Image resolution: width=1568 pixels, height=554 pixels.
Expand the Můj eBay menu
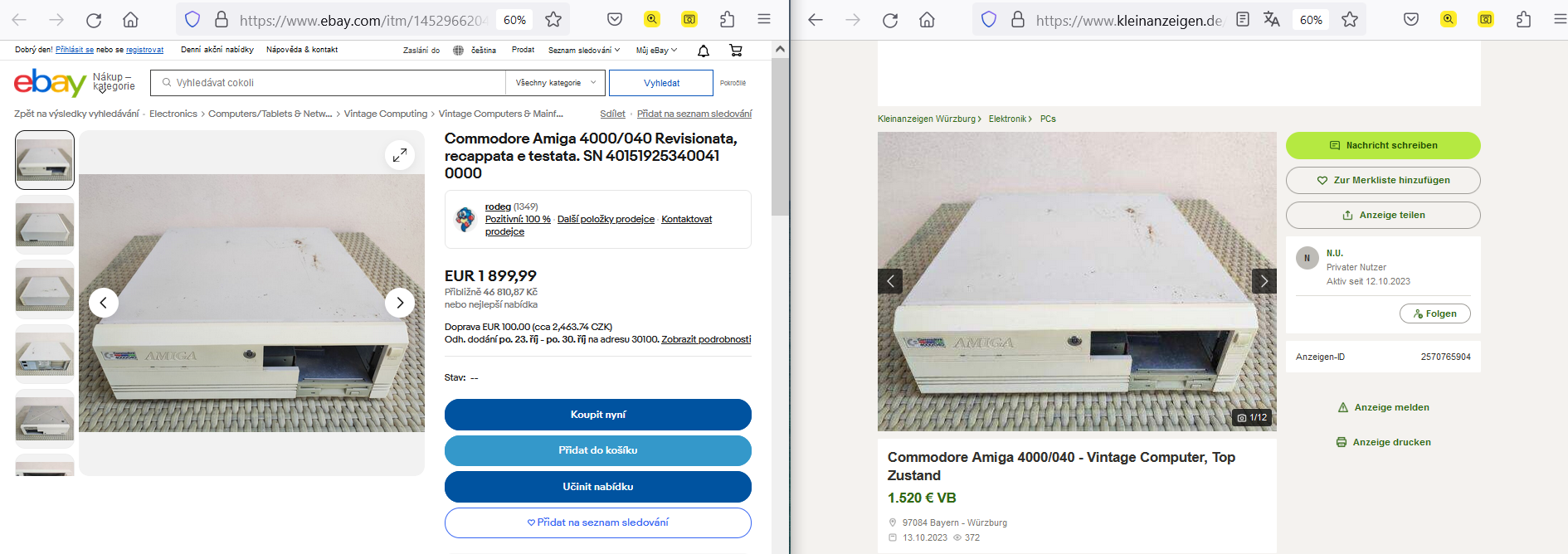click(656, 51)
